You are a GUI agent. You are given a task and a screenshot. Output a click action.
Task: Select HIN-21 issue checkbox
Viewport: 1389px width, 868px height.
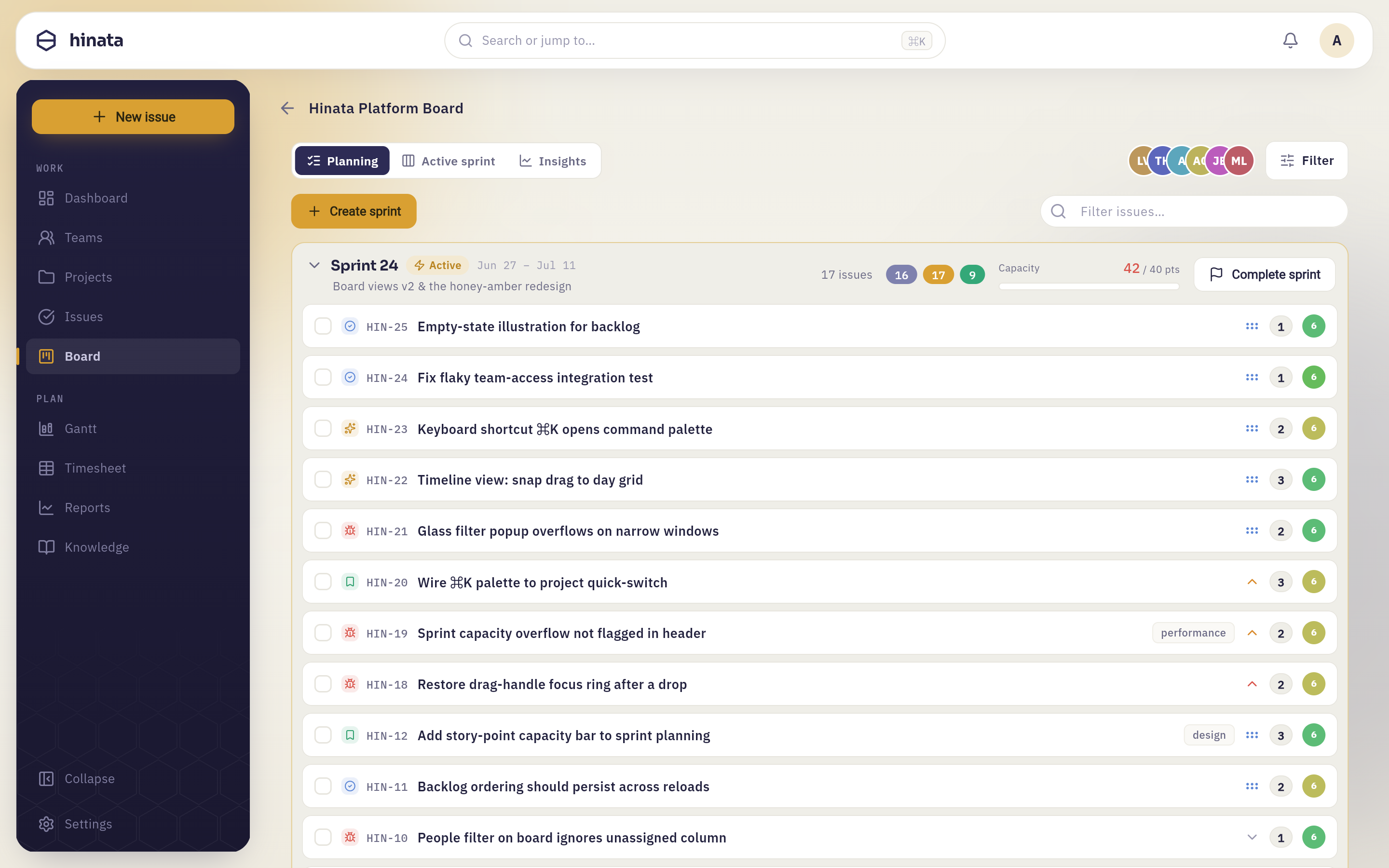323,530
